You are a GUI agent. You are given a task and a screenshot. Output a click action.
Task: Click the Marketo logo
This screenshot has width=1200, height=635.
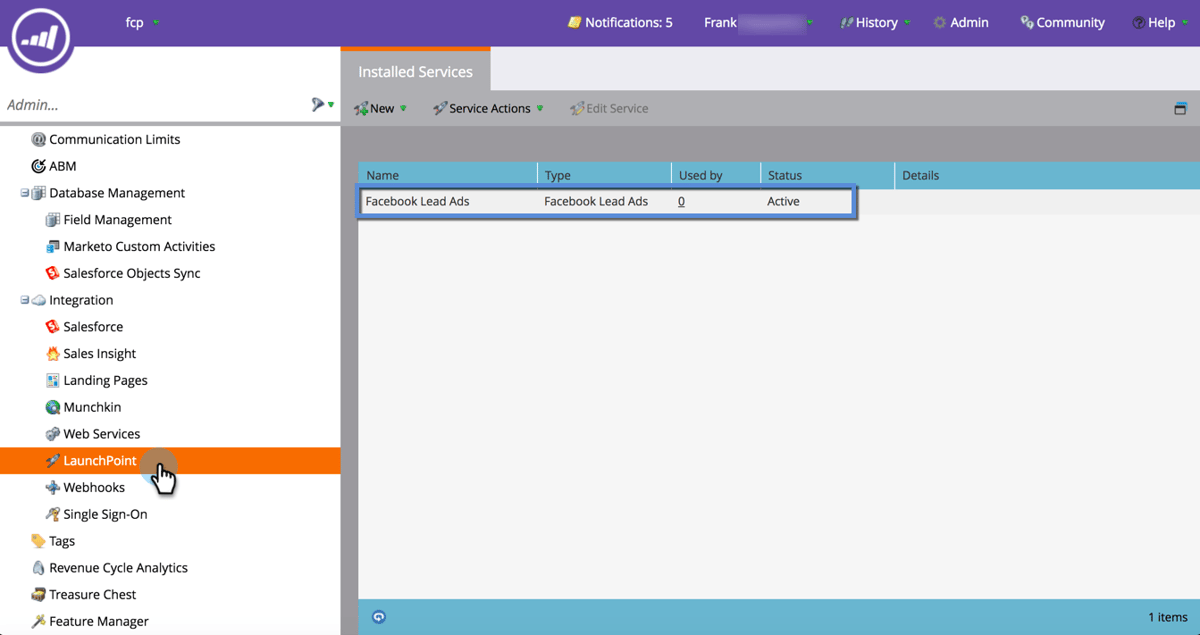pyautogui.click(x=39, y=40)
